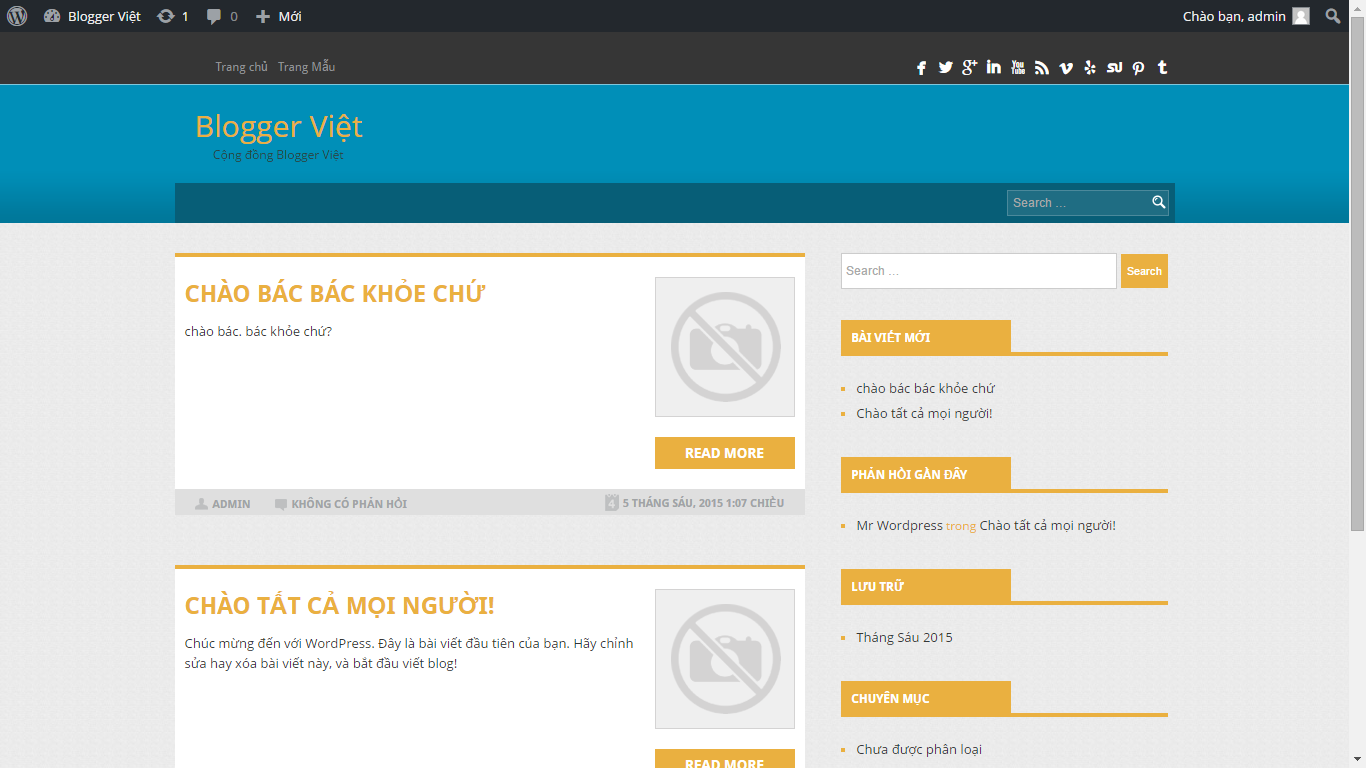Open post title 'CHÀO TẤT CẢ MỌI NGƯỜI!'
This screenshot has height=768, width=1366.
pos(340,606)
